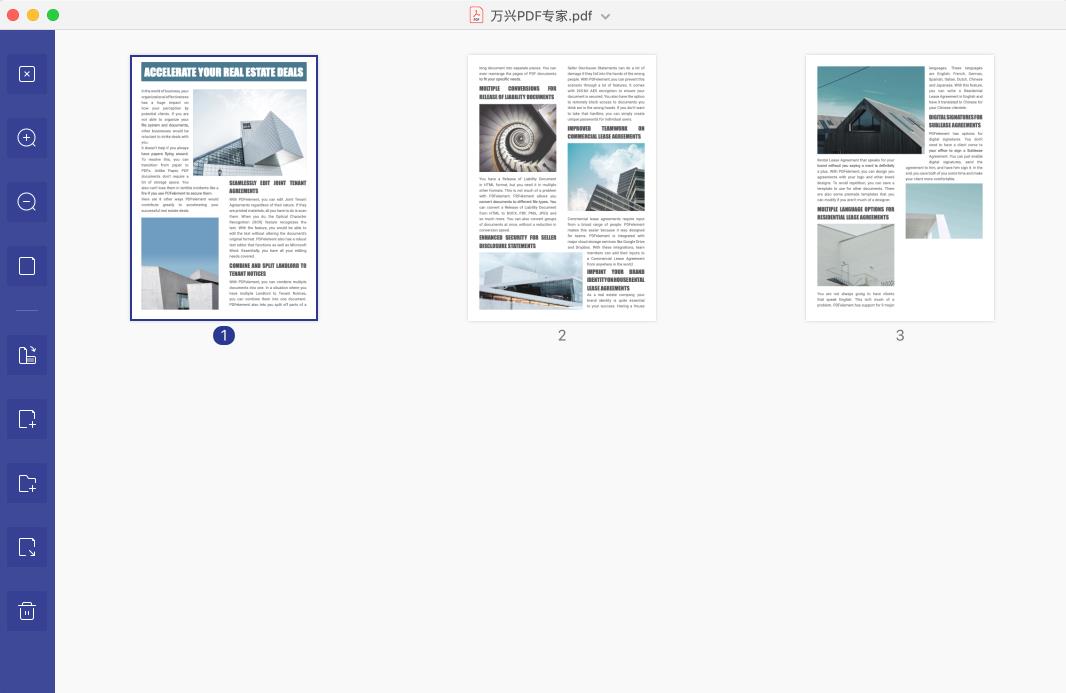Screen dimensions: 1066x693
Task: Rotate the selected page
Action: (x=27, y=355)
